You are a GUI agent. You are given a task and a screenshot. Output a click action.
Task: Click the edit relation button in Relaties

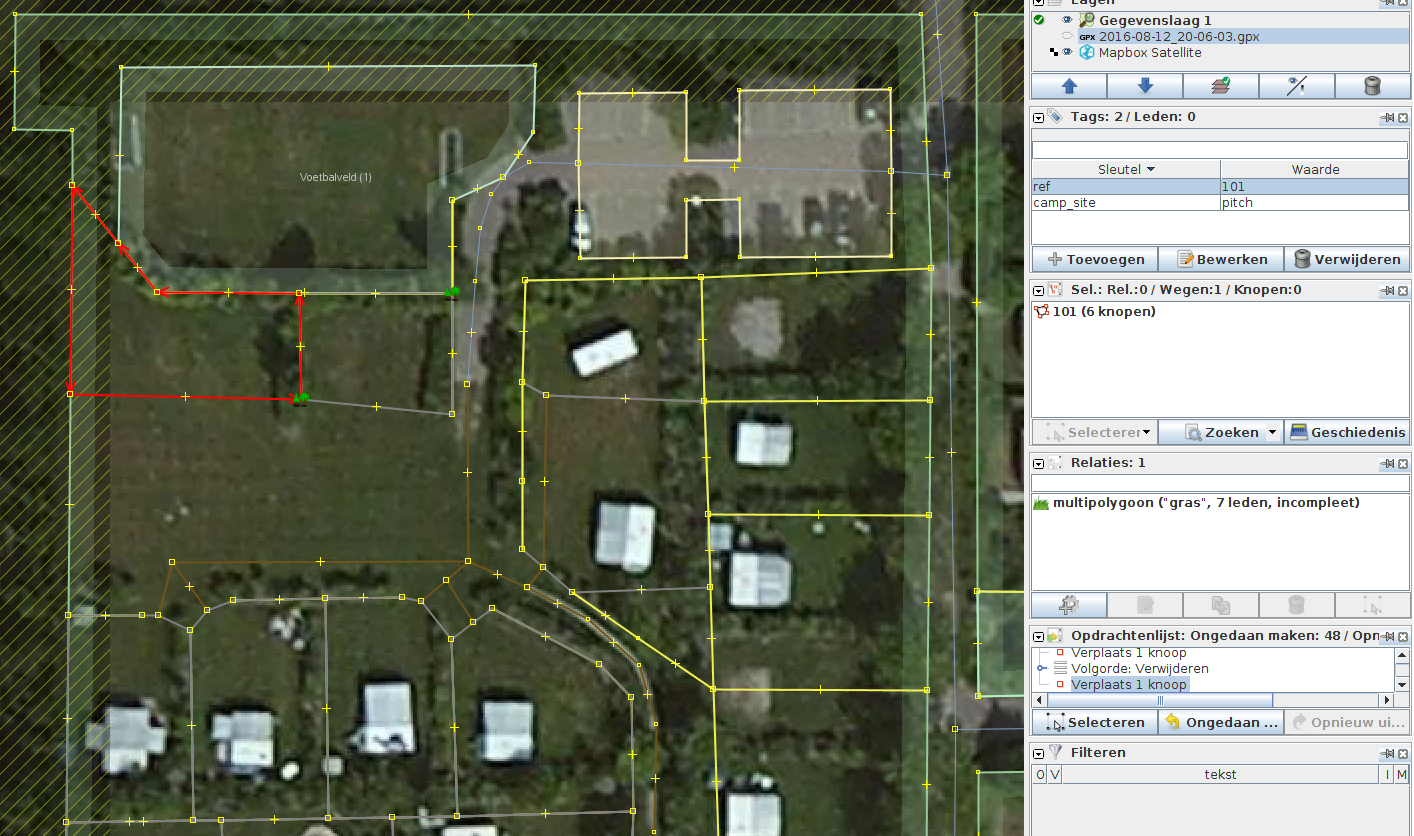(x=1145, y=604)
